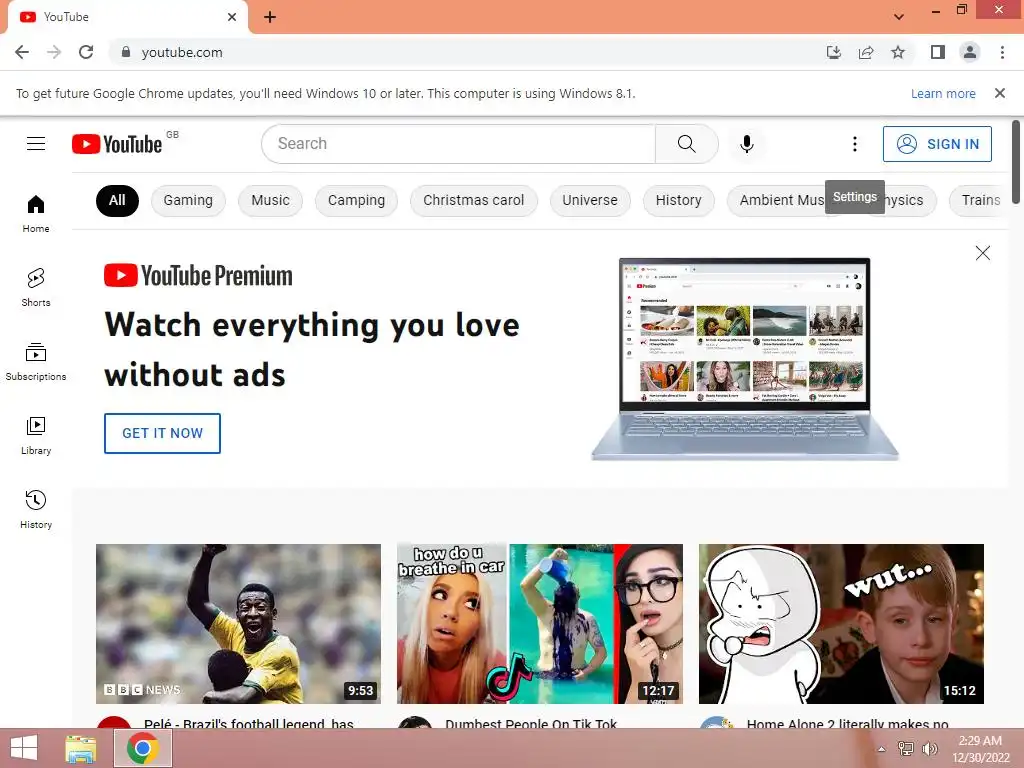Toggle the Chrome side panel
This screenshot has height=768, width=1024.
(938, 52)
